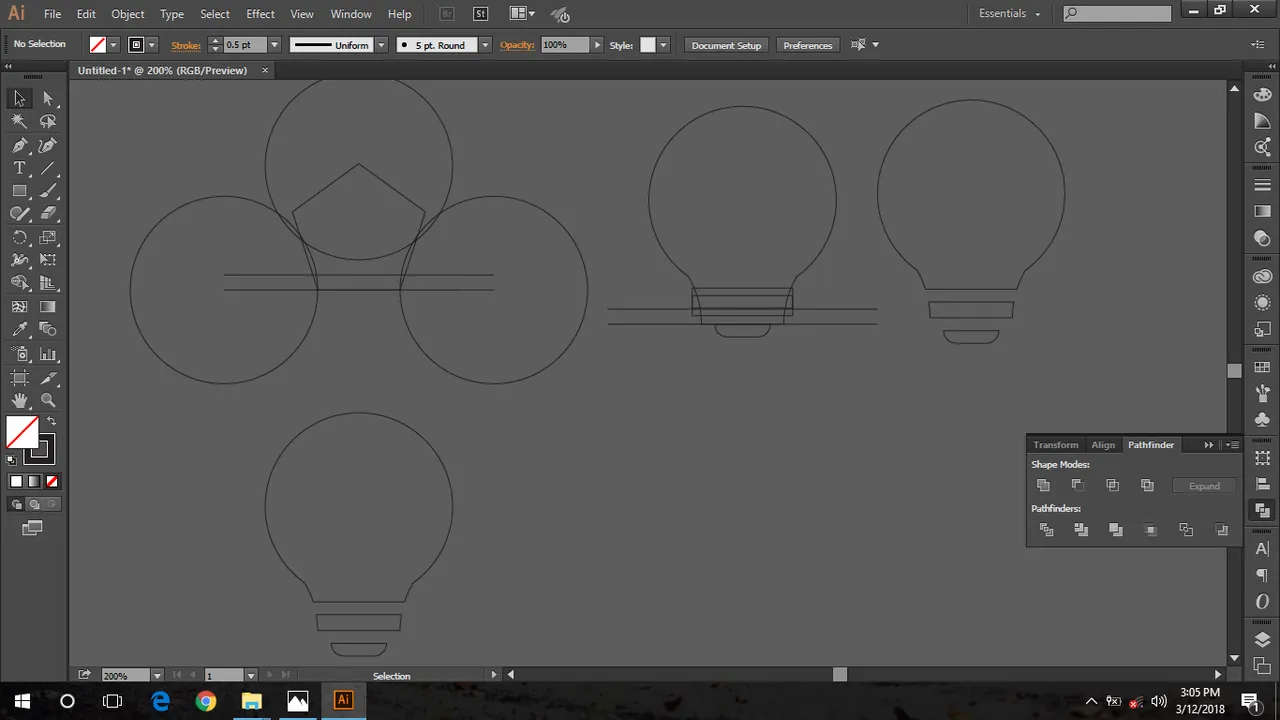Select the Zoom tool

[48, 401]
